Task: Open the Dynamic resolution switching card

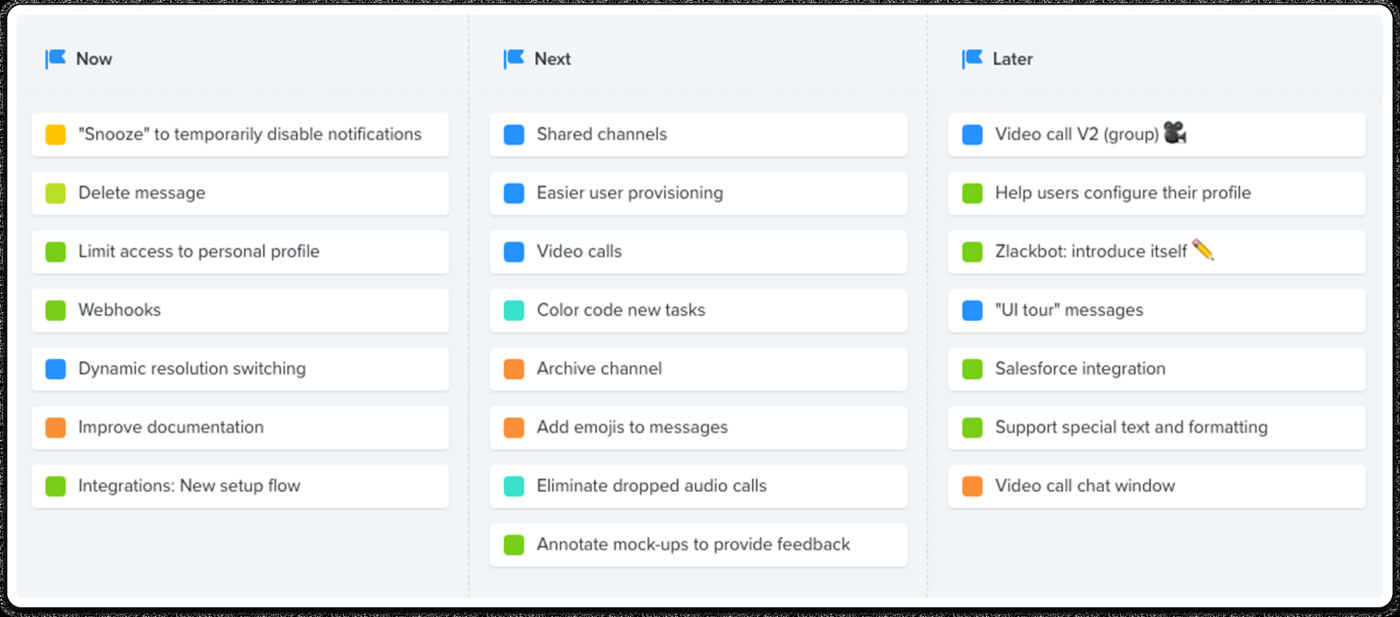Action: (x=240, y=369)
